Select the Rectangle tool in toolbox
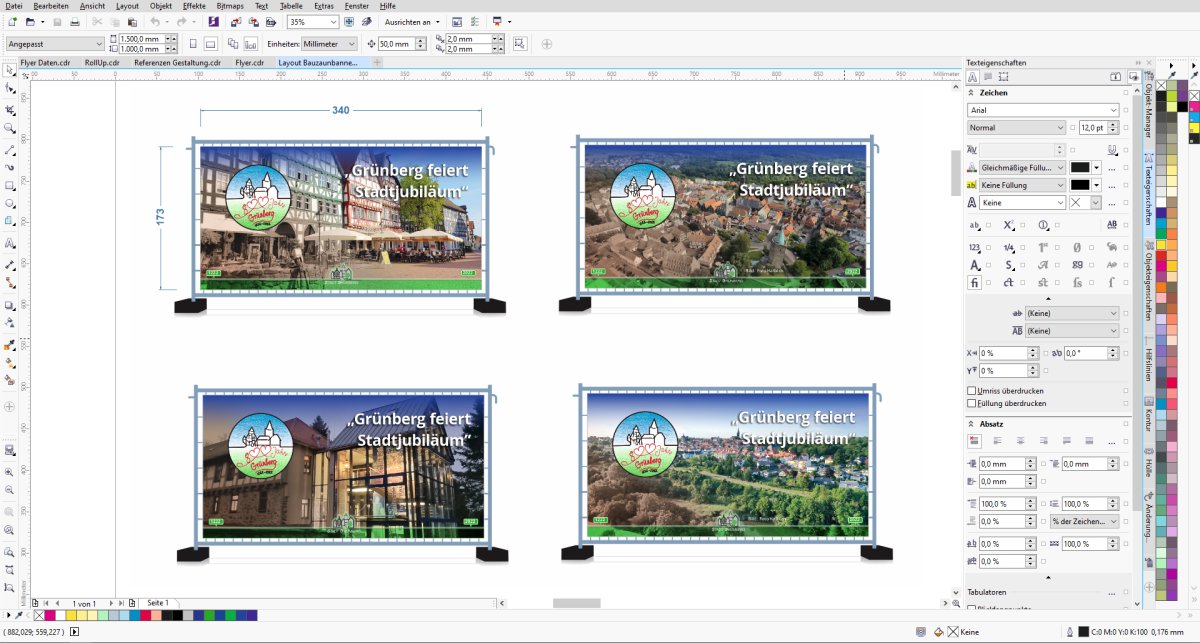The width and height of the screenshot is (1200, 643). click(10, 186)
